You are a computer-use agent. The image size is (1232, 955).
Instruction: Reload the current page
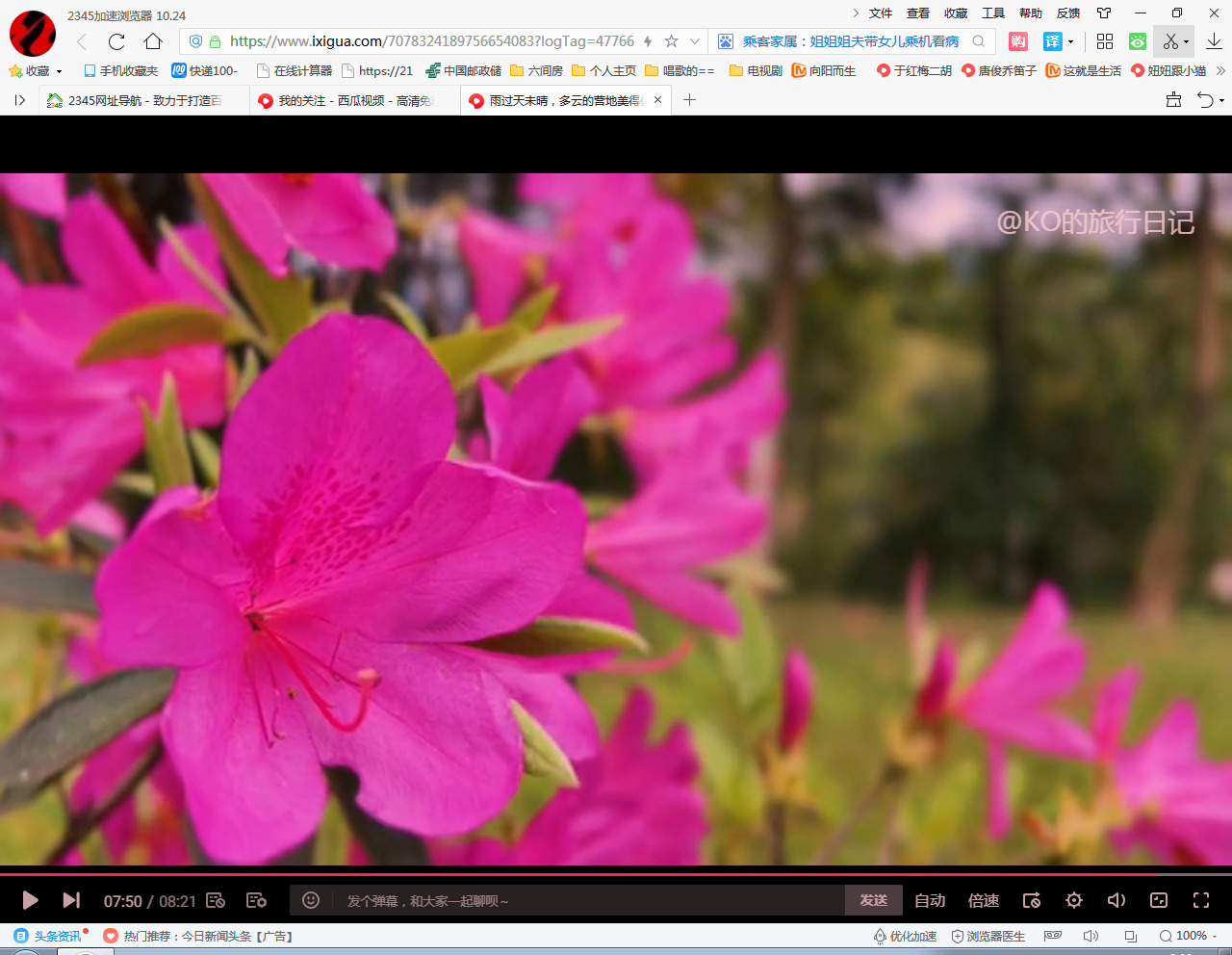tap(116, 41)
